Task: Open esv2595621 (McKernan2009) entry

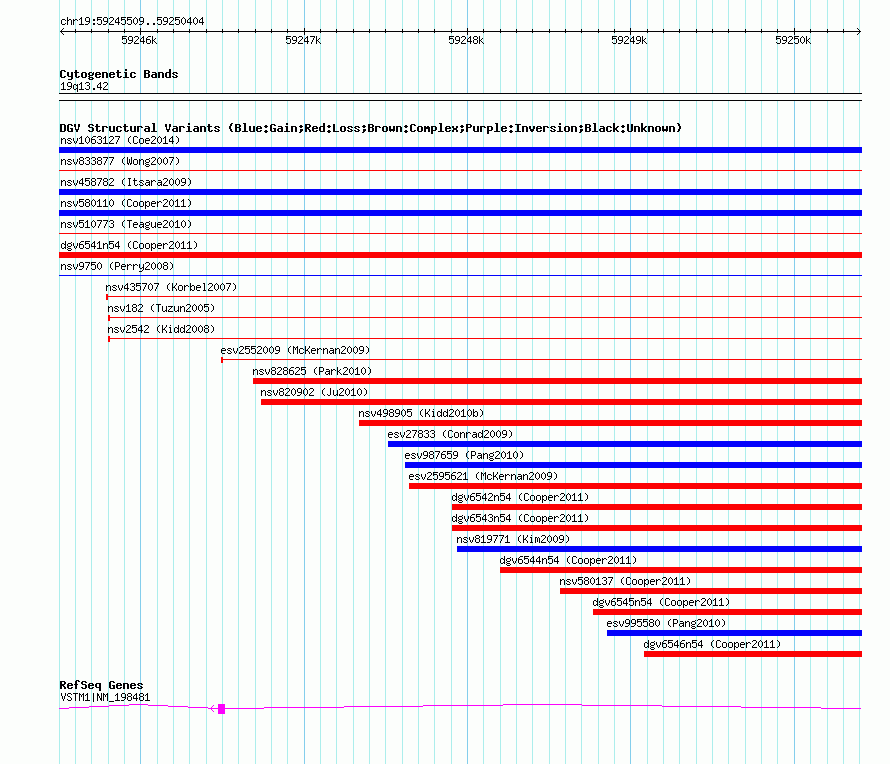Action: pos(483,476)
